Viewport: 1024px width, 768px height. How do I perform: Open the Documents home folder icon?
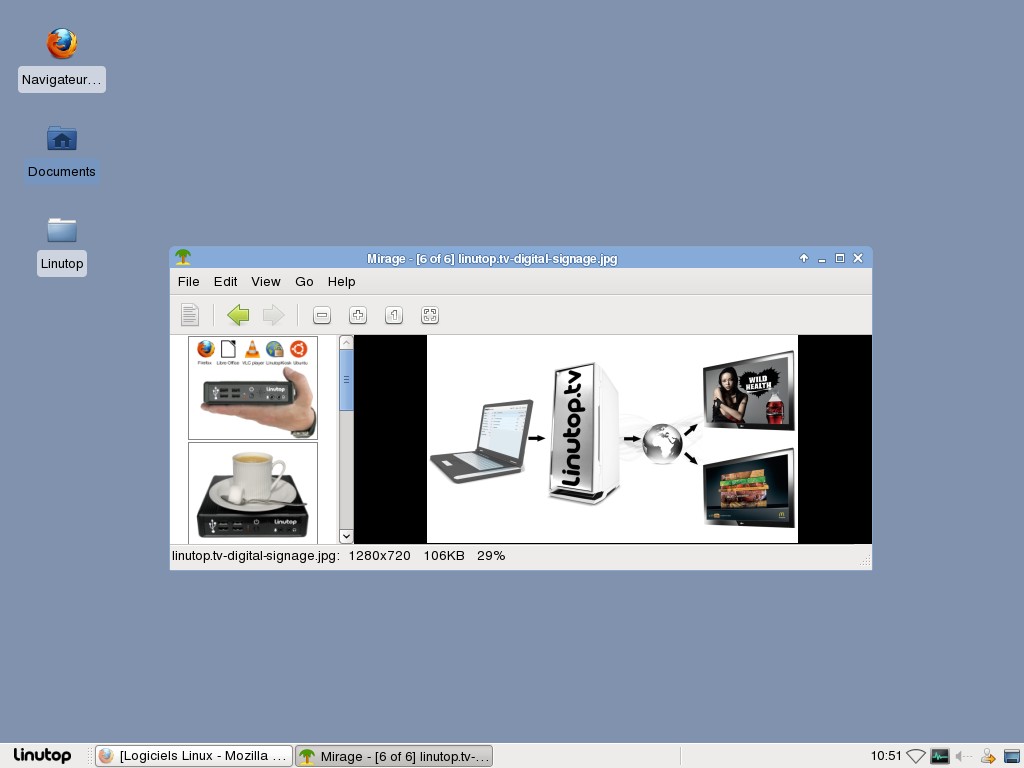coord(62,138)
